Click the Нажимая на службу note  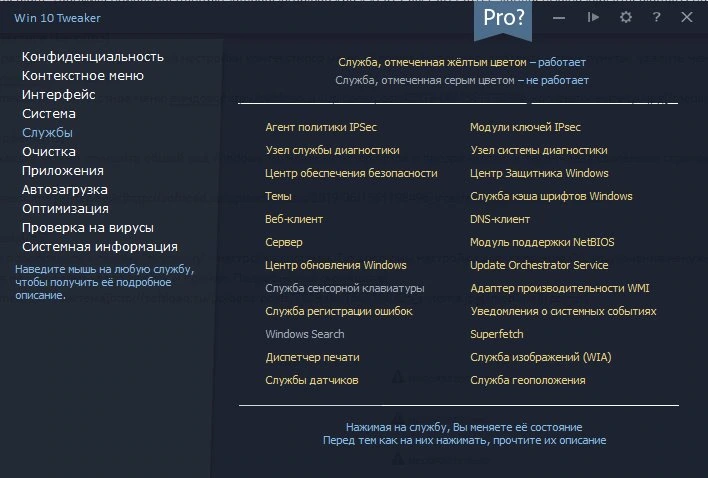pyautogui.click(x=464, y=427)
